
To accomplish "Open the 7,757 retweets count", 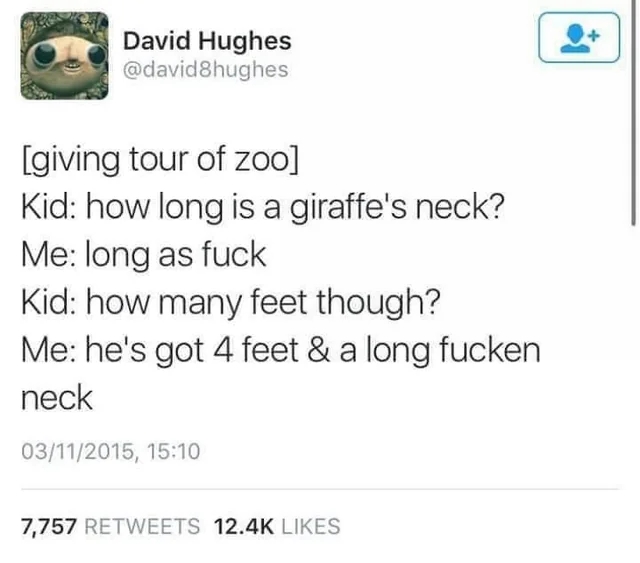I will pyautogui.click(x=49, y=526).
